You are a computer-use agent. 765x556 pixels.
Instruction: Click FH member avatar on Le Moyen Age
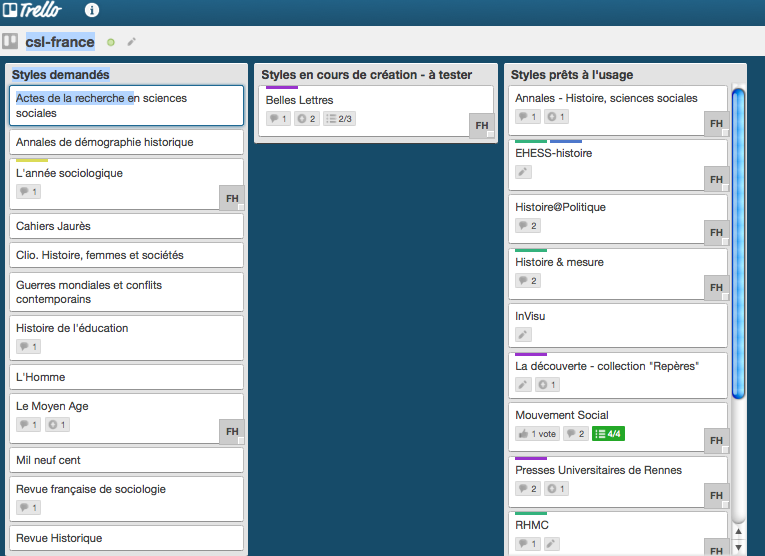pyautogui.click(x=232, y=431)
